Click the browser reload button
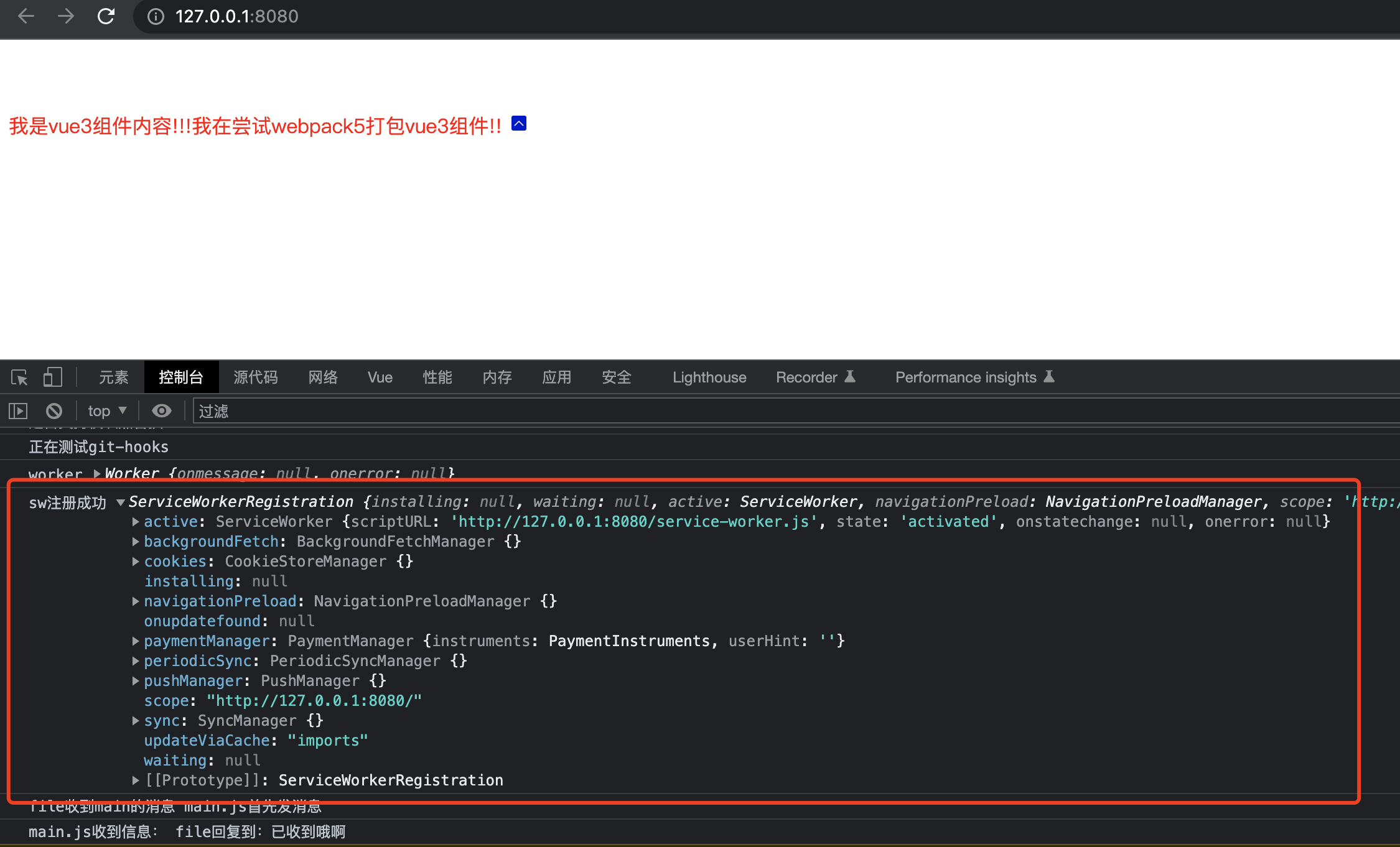 coord(106,16)
